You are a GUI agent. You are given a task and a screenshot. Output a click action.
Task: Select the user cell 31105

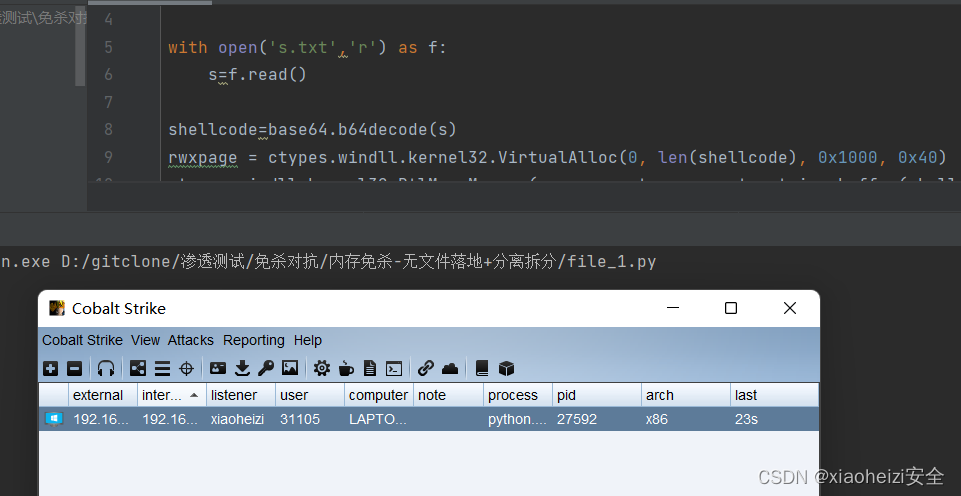point(310,419)
